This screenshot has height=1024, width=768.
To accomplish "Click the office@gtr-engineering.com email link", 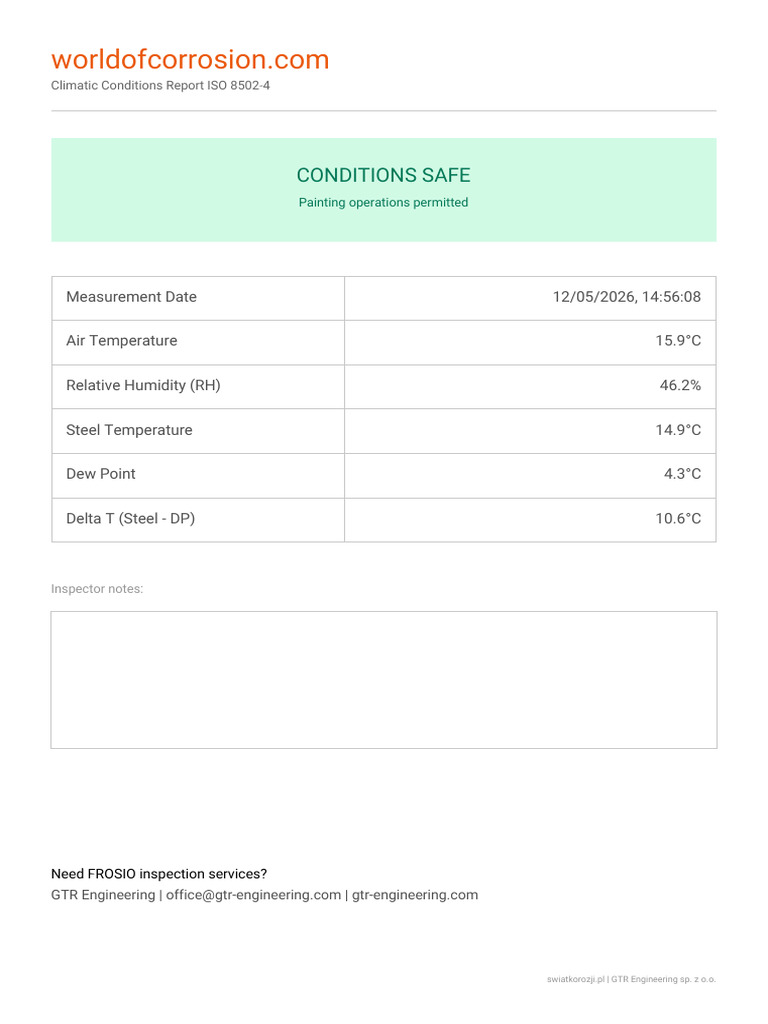I will click(253, 895).
